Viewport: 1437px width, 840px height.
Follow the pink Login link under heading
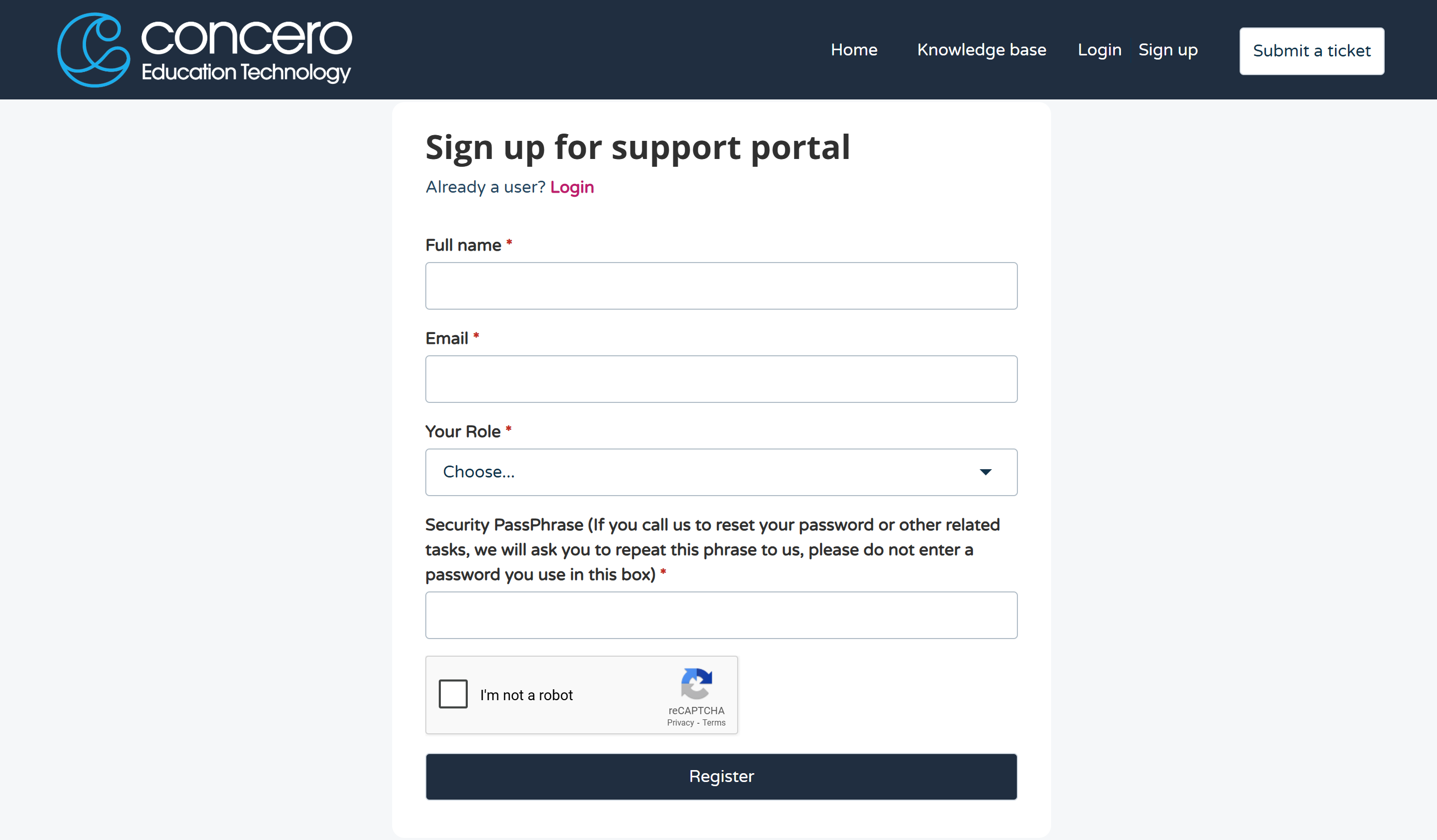(572, 187)
